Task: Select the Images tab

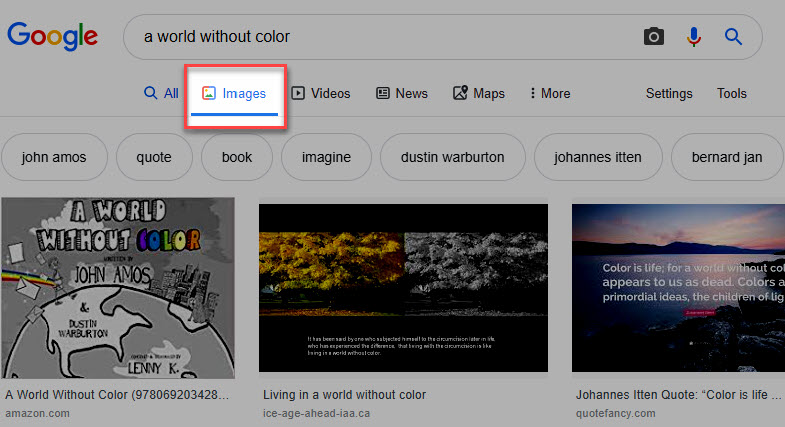Action: (x=234, y=94)
